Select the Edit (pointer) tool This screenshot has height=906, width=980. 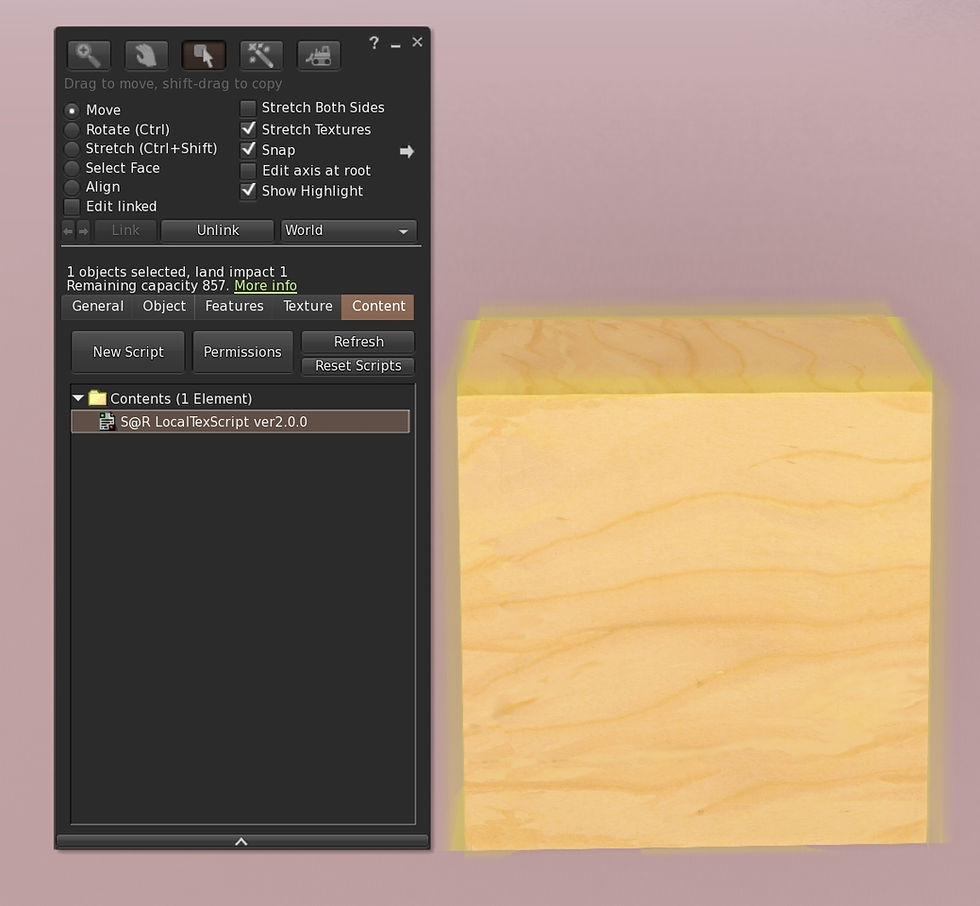204,56
